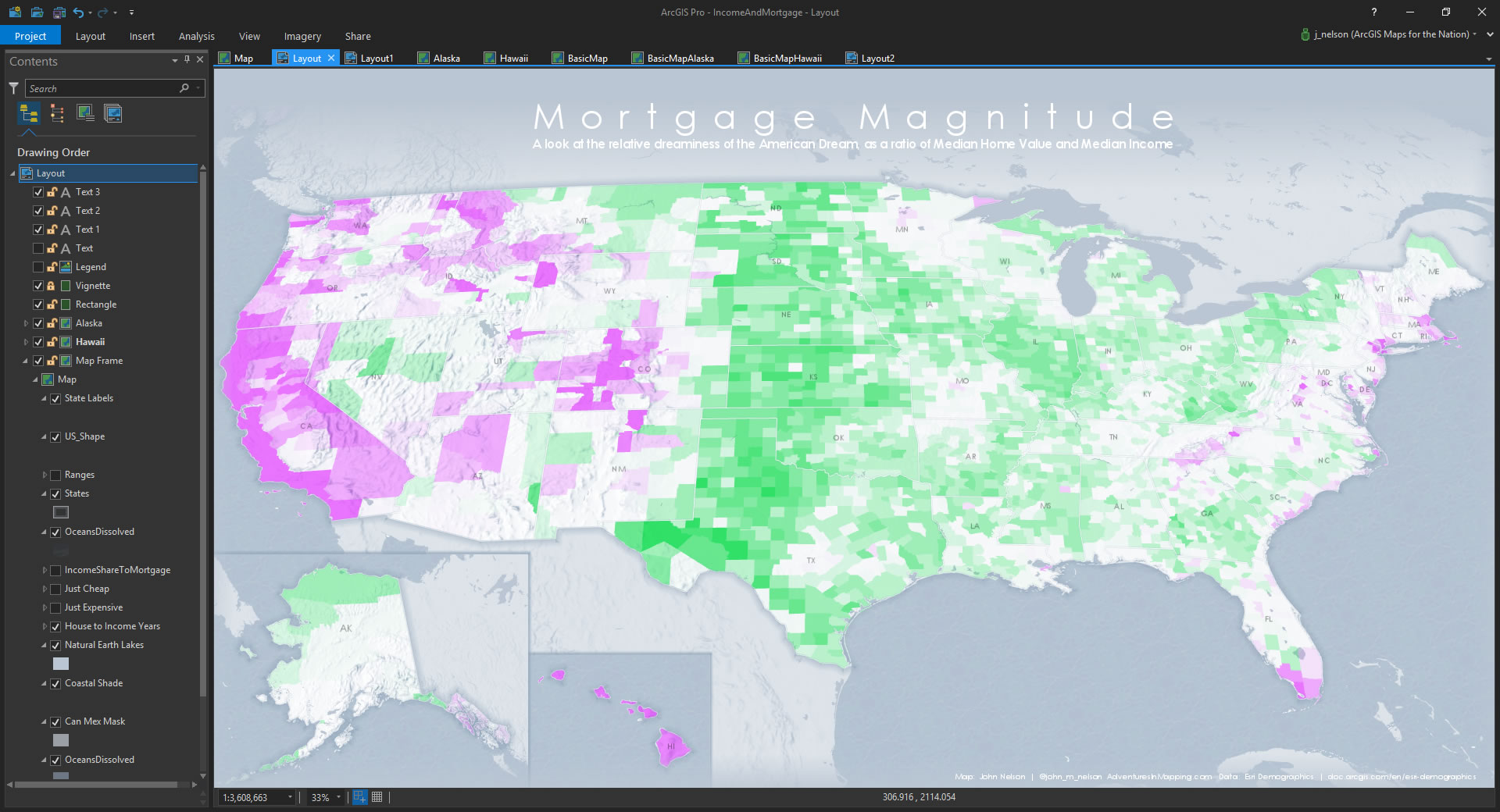1500x812 pixels.
Task: Click the Alaska map frame icon
Action: click(66, 323)
